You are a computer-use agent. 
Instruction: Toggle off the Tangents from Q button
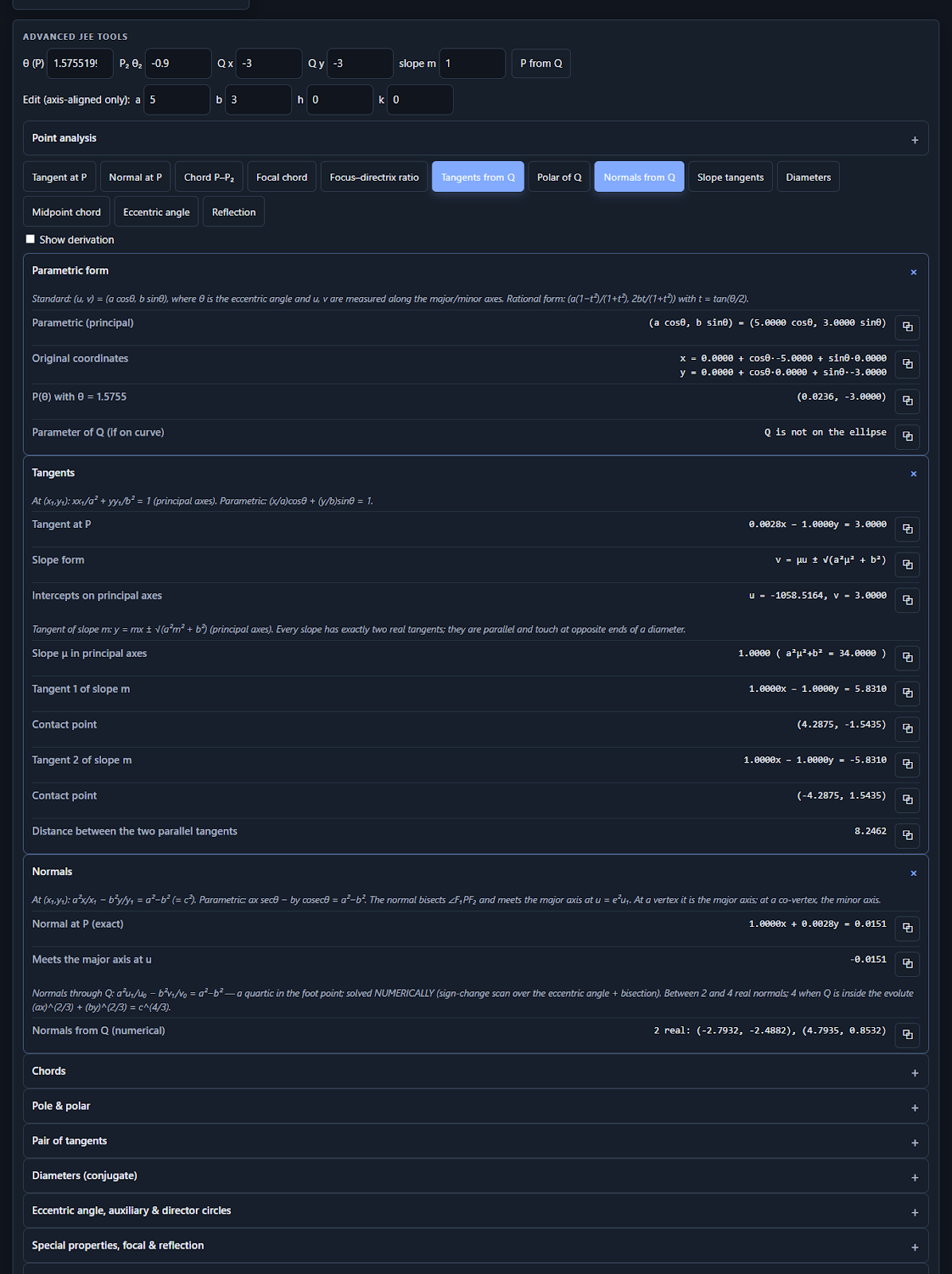(478, 177)
